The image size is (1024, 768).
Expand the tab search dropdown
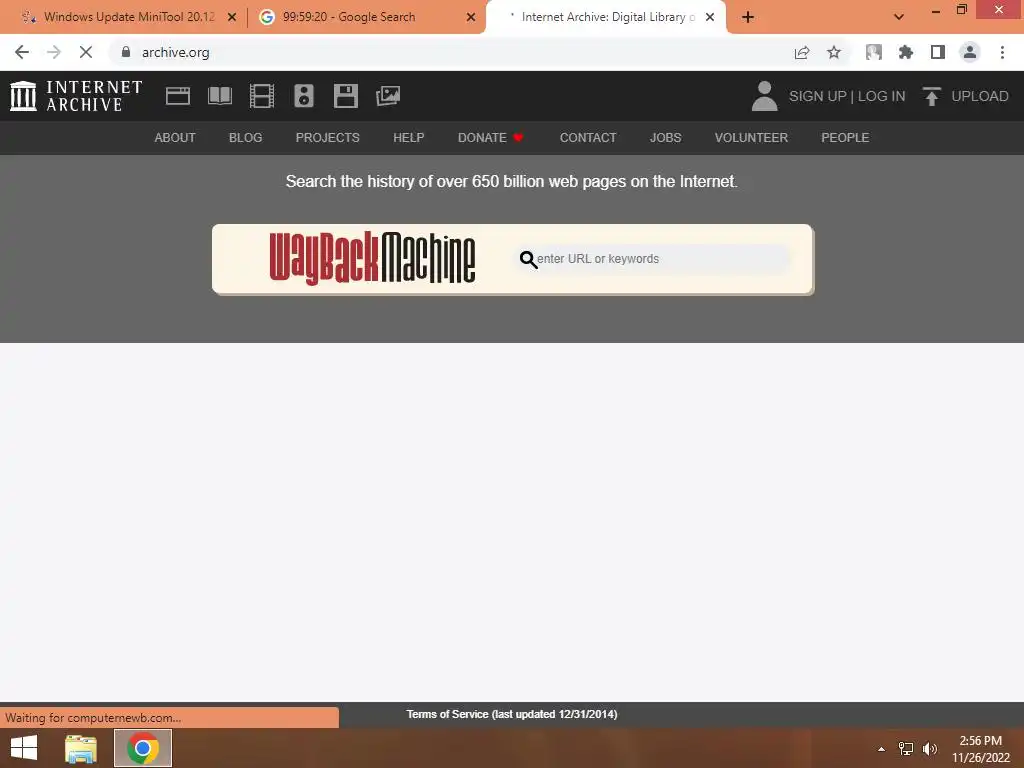pyautogui.click(x=899, y=17)
